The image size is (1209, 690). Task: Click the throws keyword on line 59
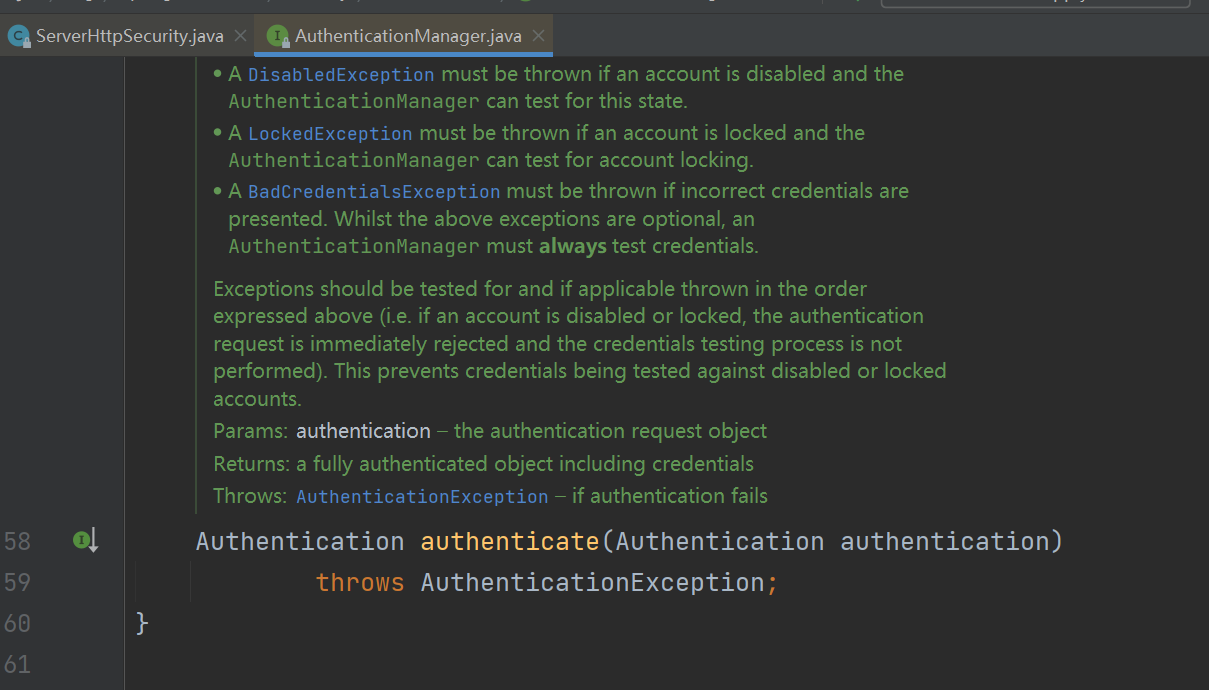tap(360, 582)
